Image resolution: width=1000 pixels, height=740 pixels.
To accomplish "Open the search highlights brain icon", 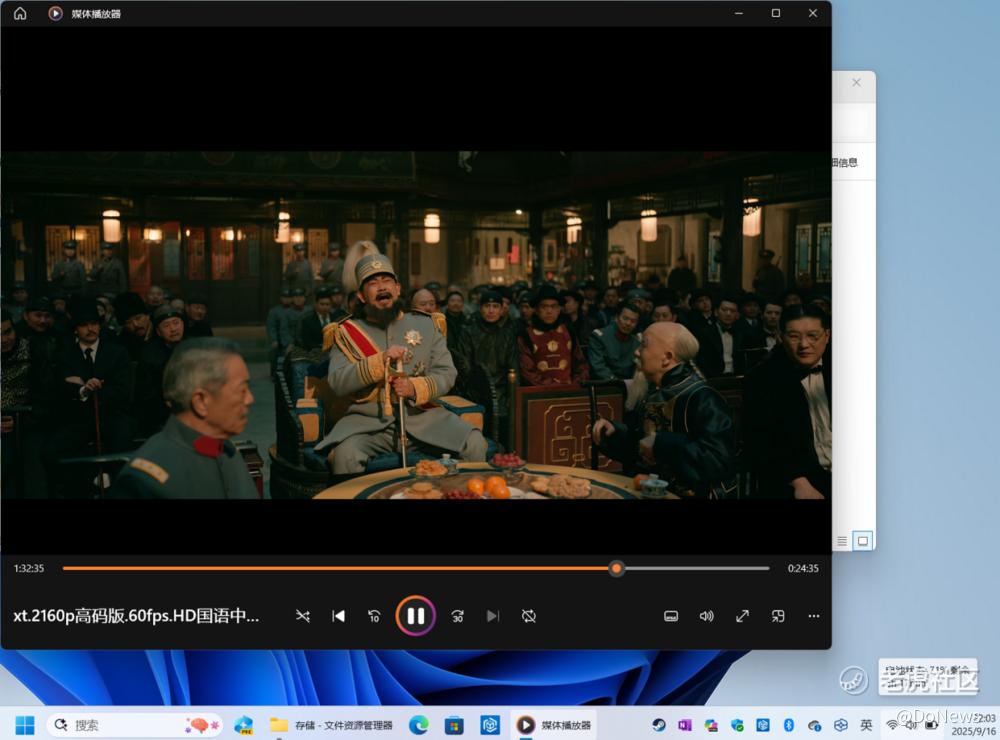I will [x=202, y=725].
